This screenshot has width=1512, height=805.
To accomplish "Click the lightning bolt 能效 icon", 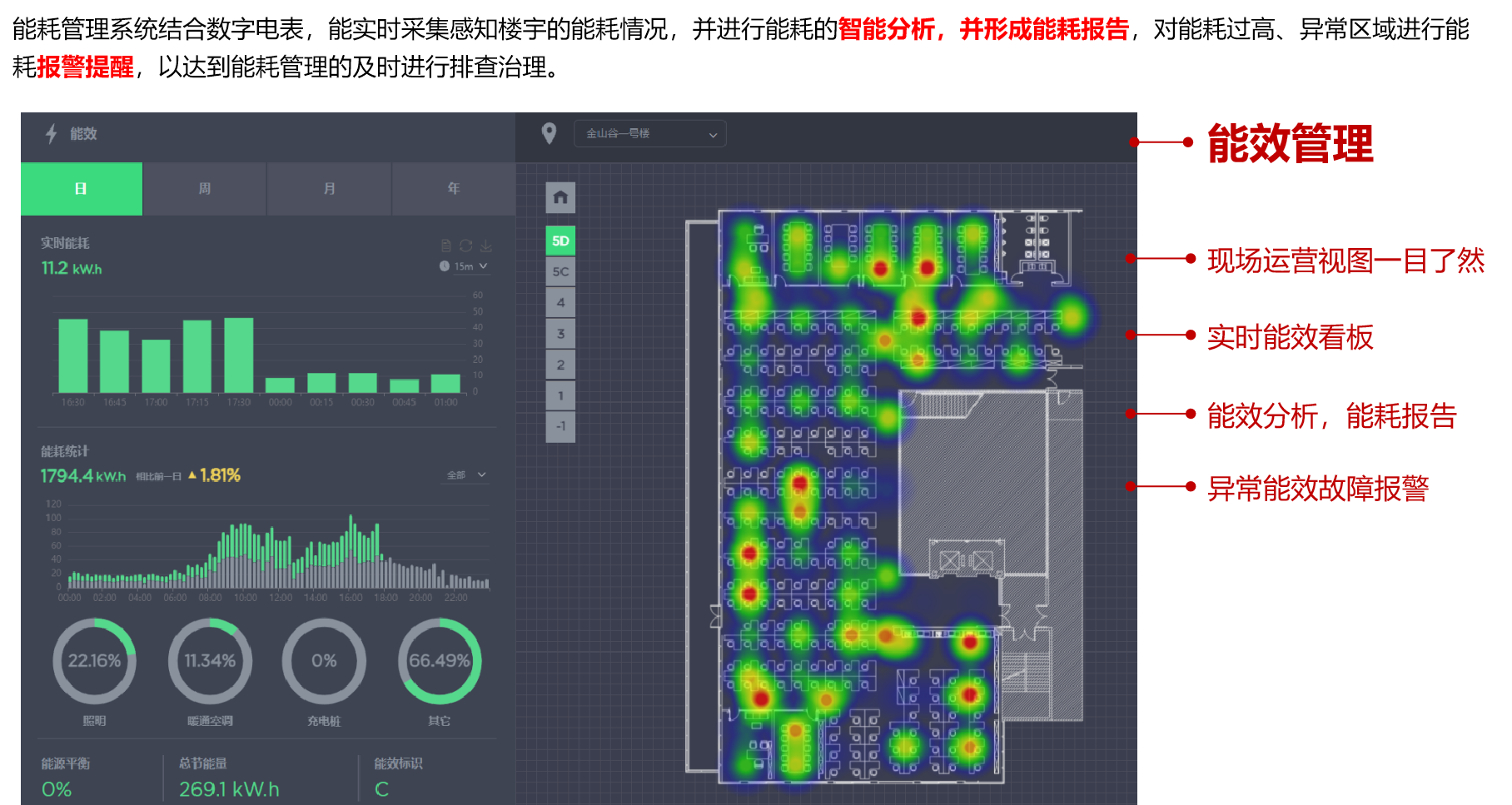I will pyautogui.click(x=52, y=133).
